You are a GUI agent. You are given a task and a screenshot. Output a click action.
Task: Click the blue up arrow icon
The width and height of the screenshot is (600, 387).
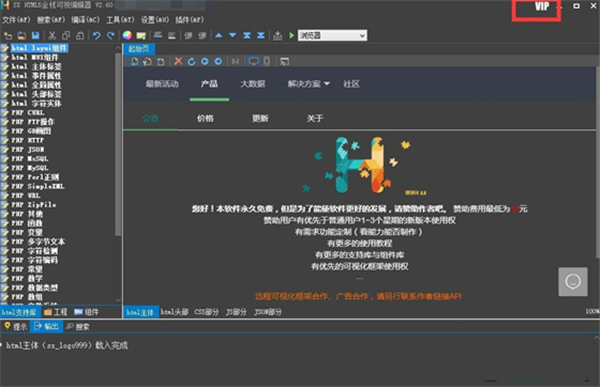[218, 36]
